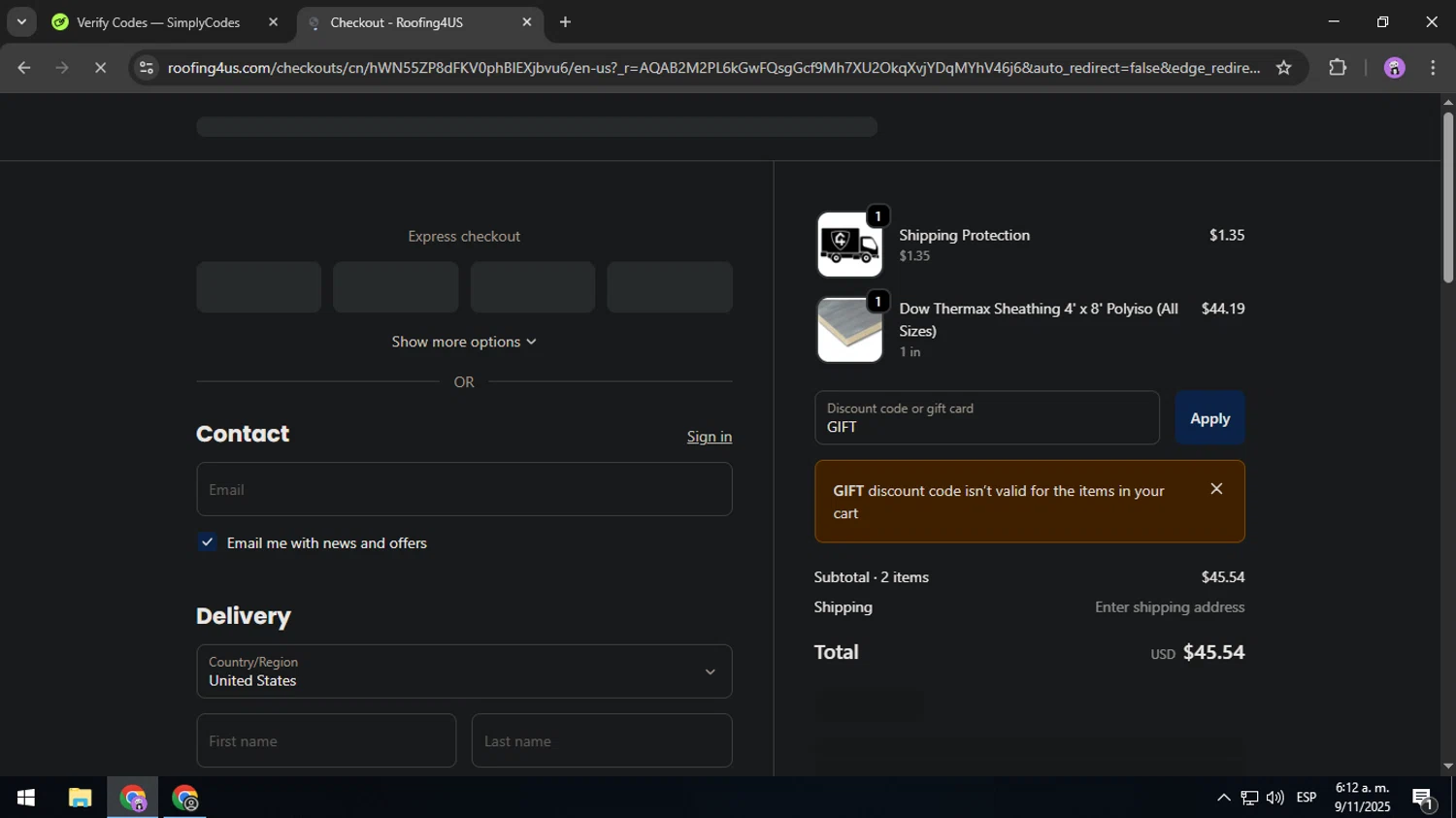Screen dimensions: 1456x818
Task: Bookmark this page with star icon
Action: 1284,67
